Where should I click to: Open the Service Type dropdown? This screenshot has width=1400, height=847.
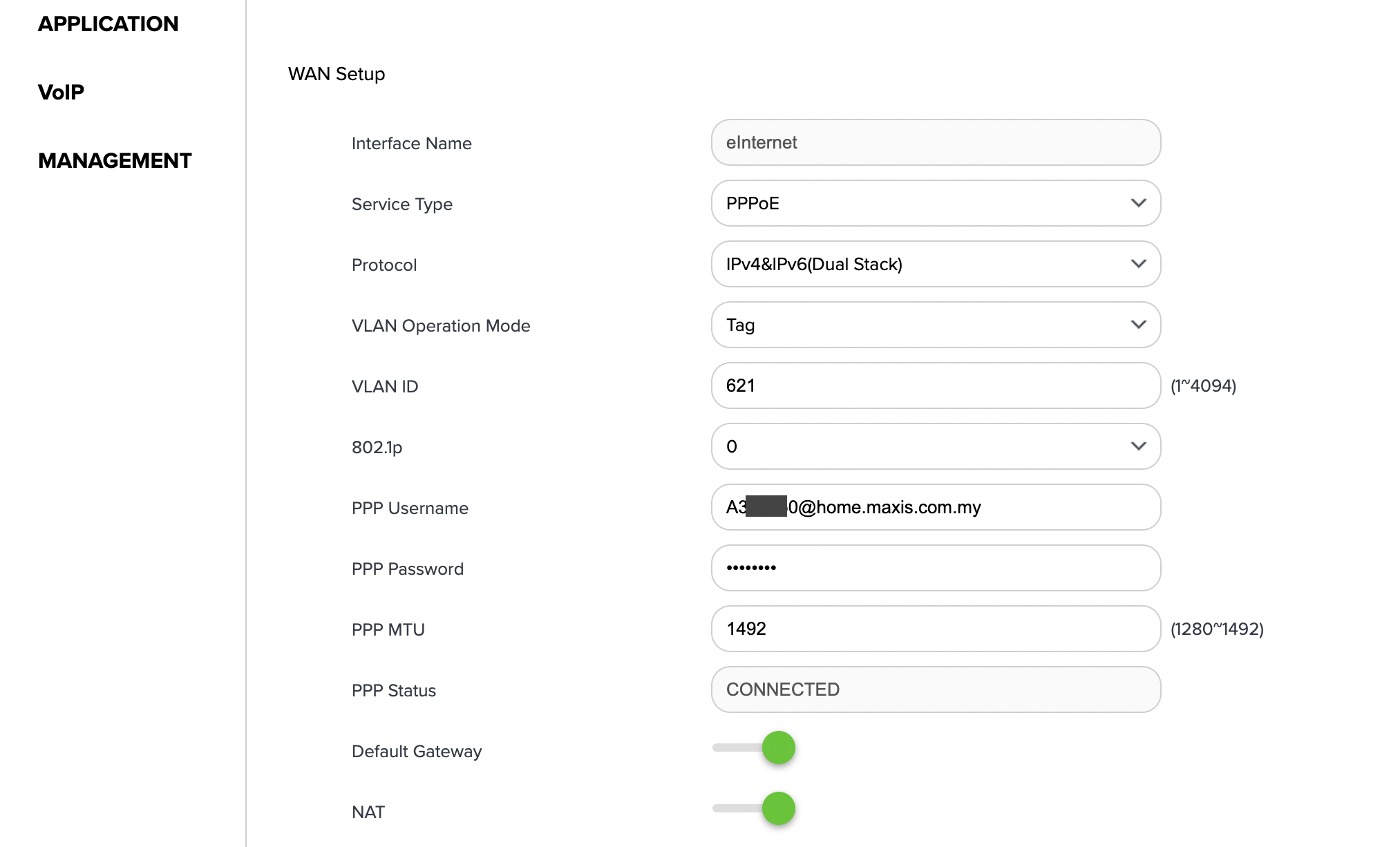coord(935,203)
